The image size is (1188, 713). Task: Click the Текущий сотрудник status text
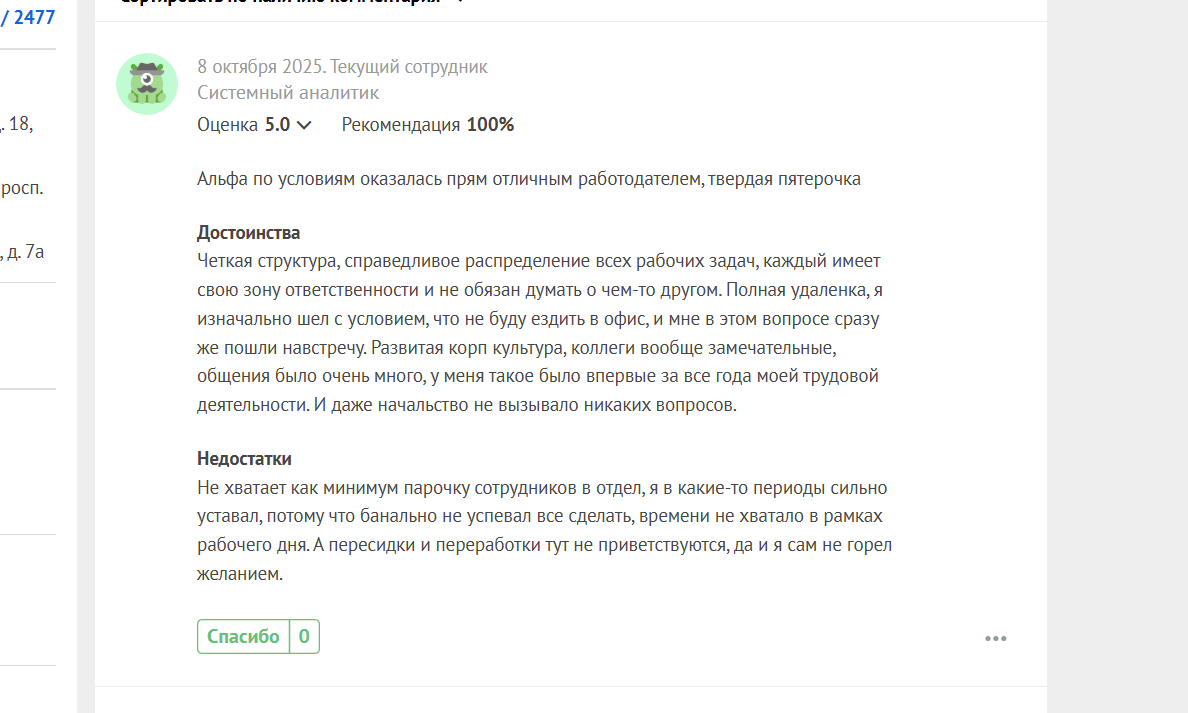point(409,67)
